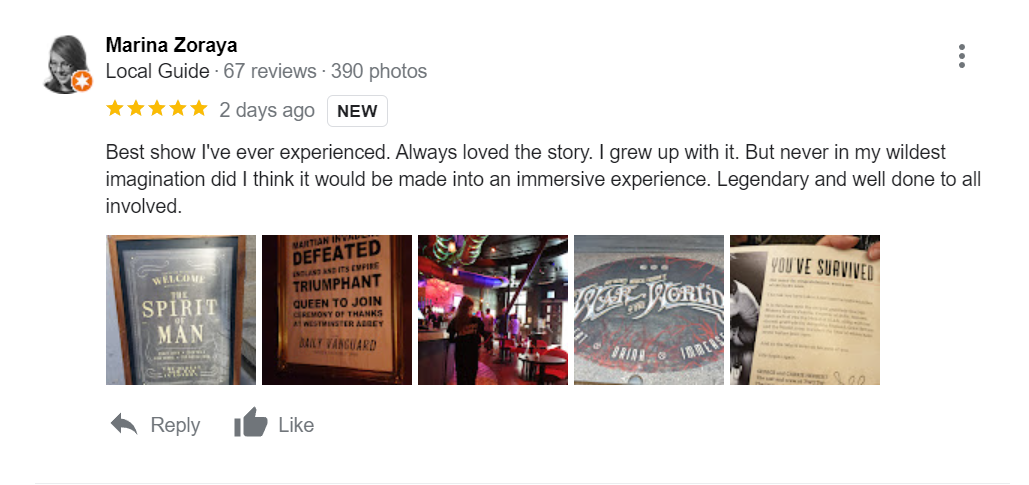View the You've Survived certificate photo

click(x=805, y=310)
